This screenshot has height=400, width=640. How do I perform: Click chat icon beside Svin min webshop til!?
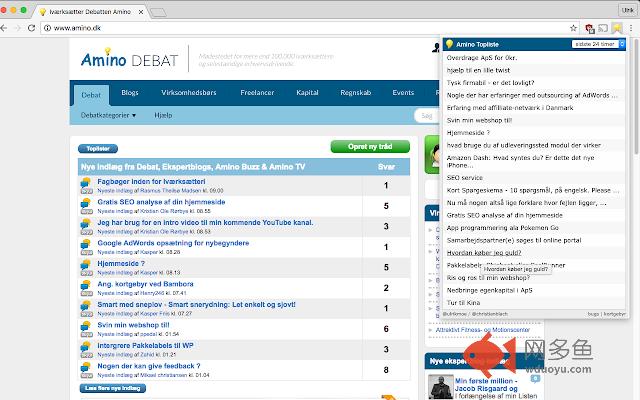tap(86, 329)
